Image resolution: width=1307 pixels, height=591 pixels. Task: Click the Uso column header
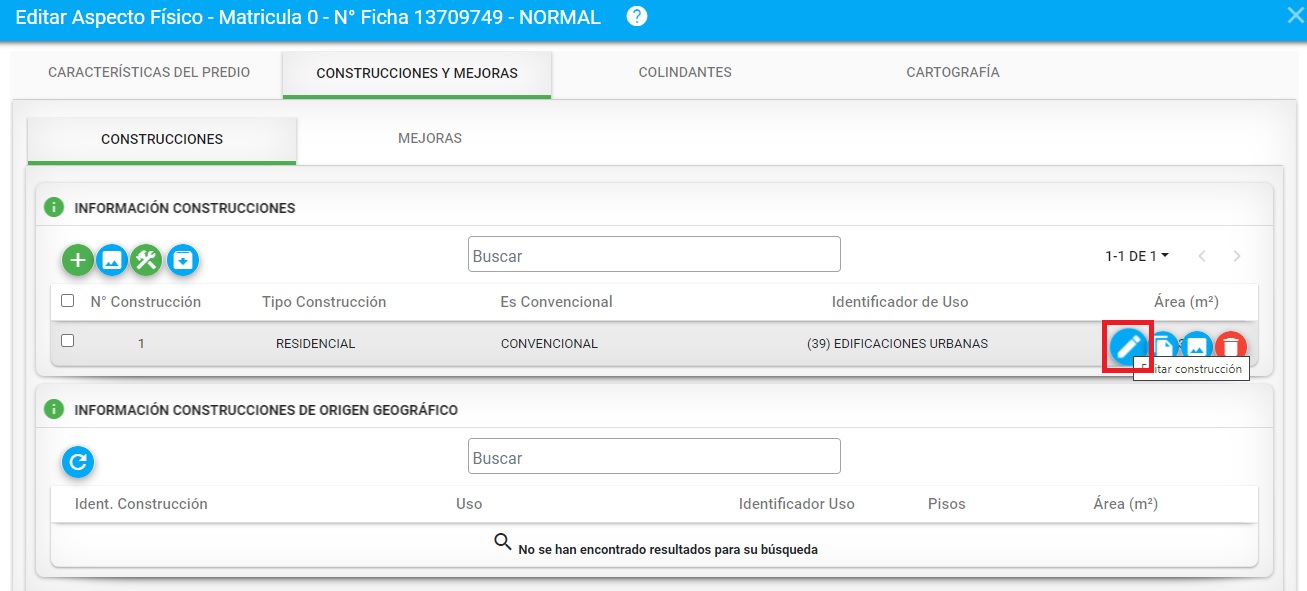click(469, 504)
